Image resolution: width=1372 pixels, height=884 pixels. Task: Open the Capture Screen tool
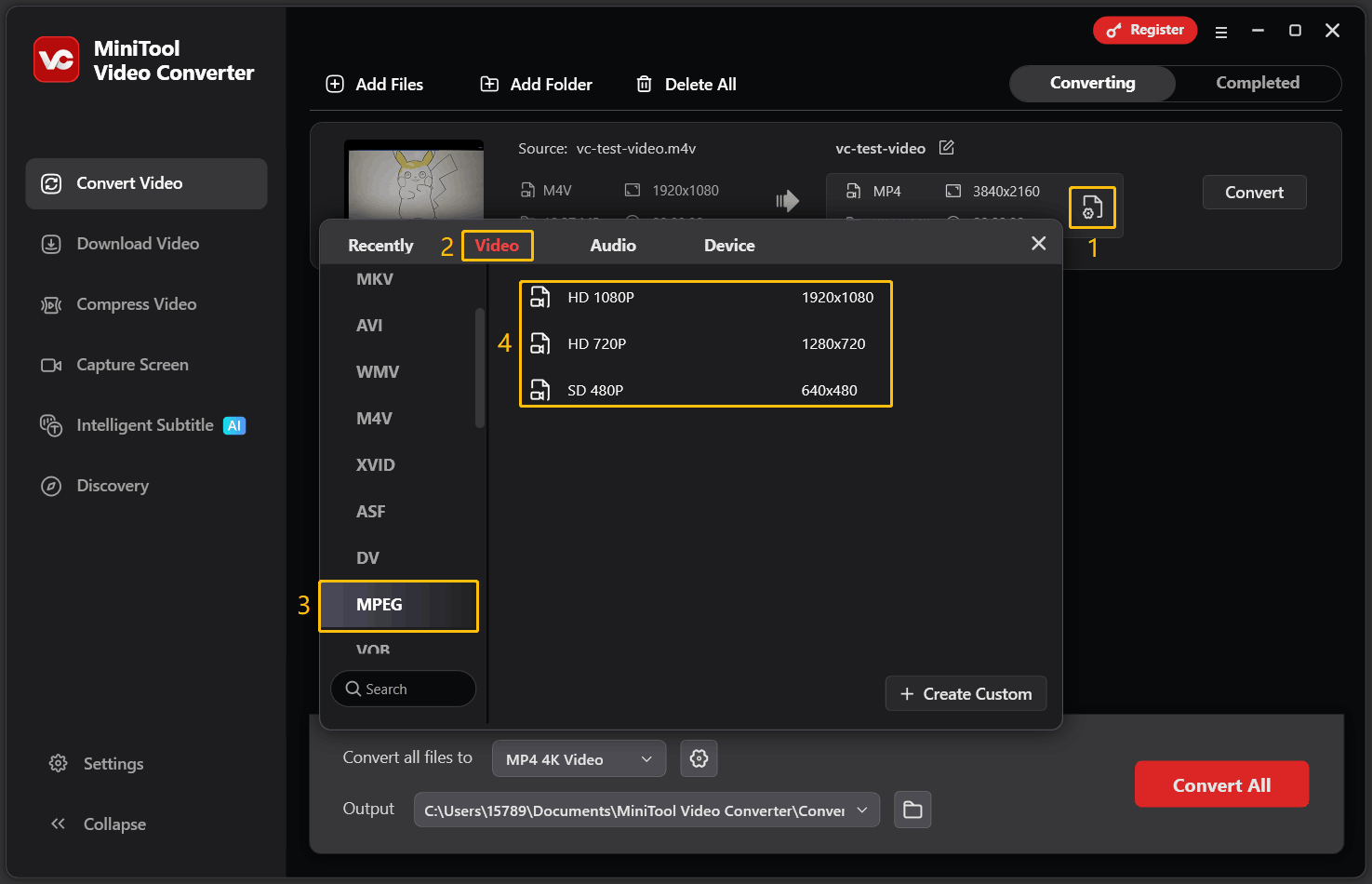(x=131, y=364)
